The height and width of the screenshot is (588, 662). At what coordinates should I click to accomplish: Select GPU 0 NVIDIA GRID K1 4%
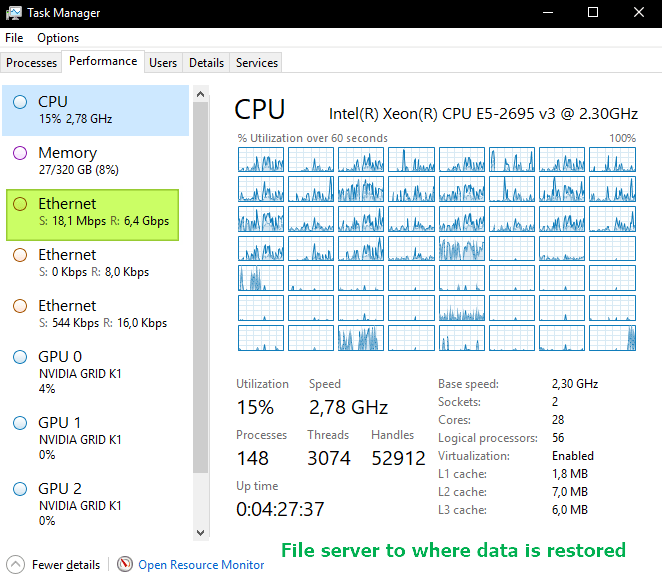coord(95,372)
